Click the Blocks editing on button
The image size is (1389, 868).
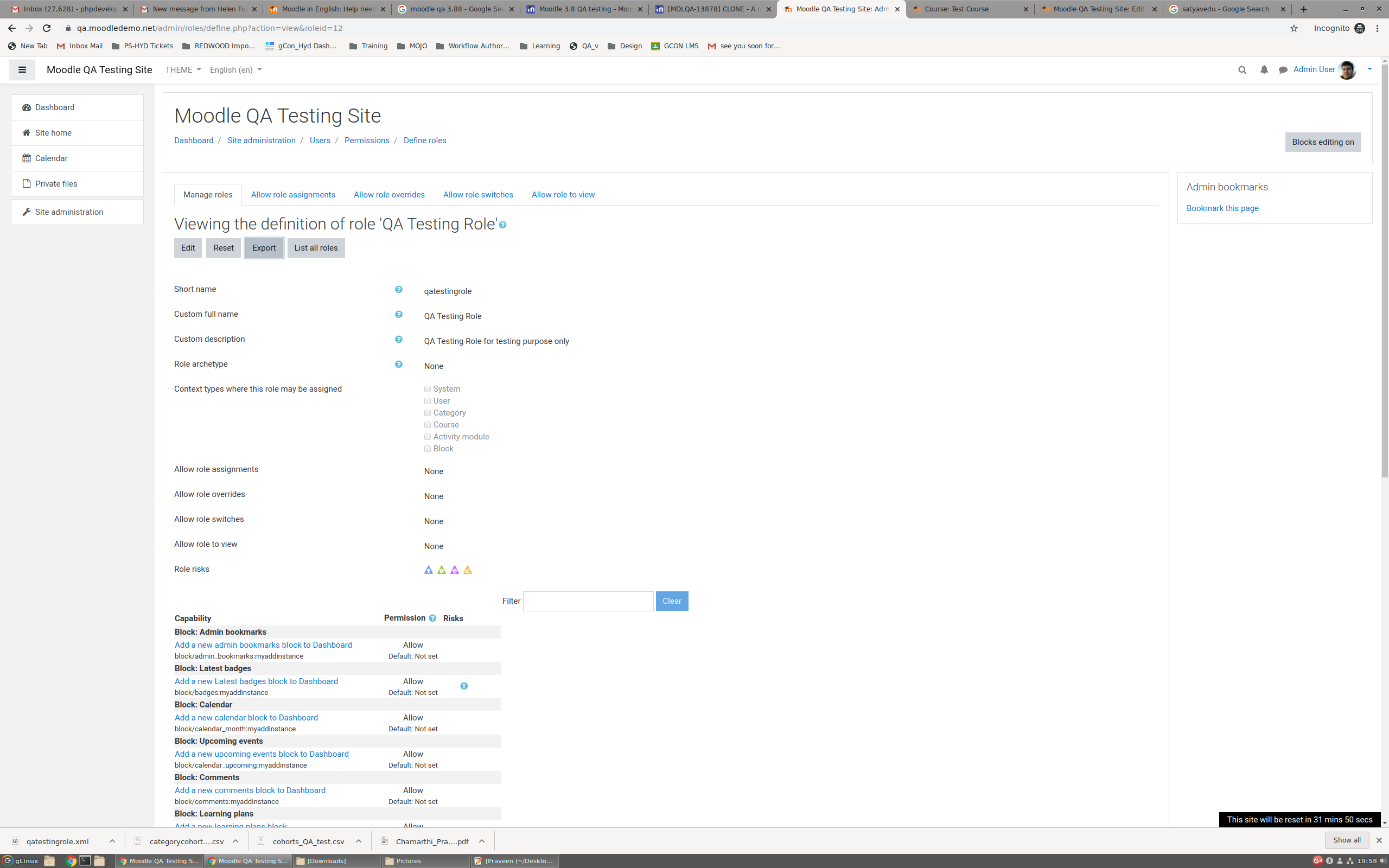1322,142
